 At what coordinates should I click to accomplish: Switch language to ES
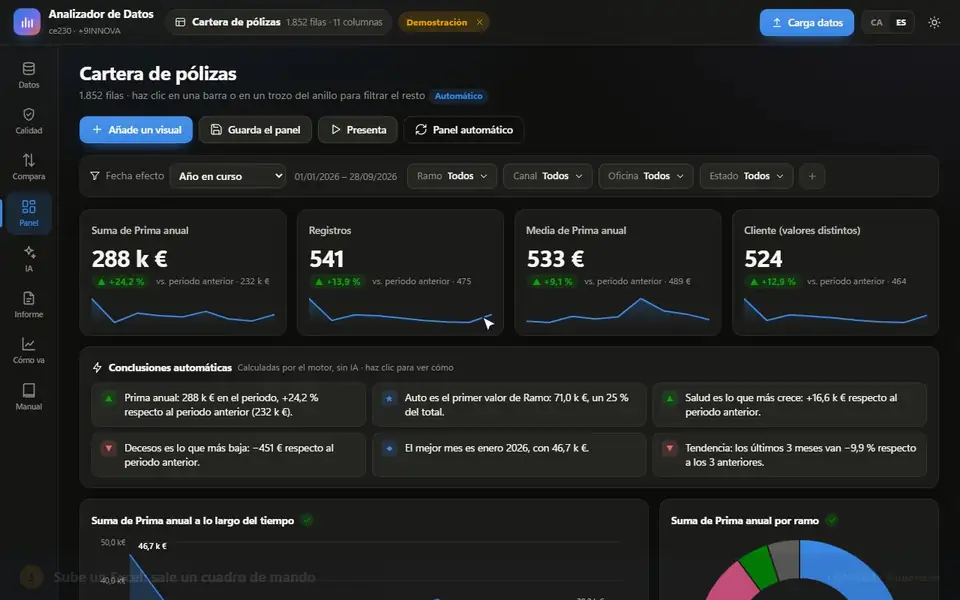(x=901, y=23)
